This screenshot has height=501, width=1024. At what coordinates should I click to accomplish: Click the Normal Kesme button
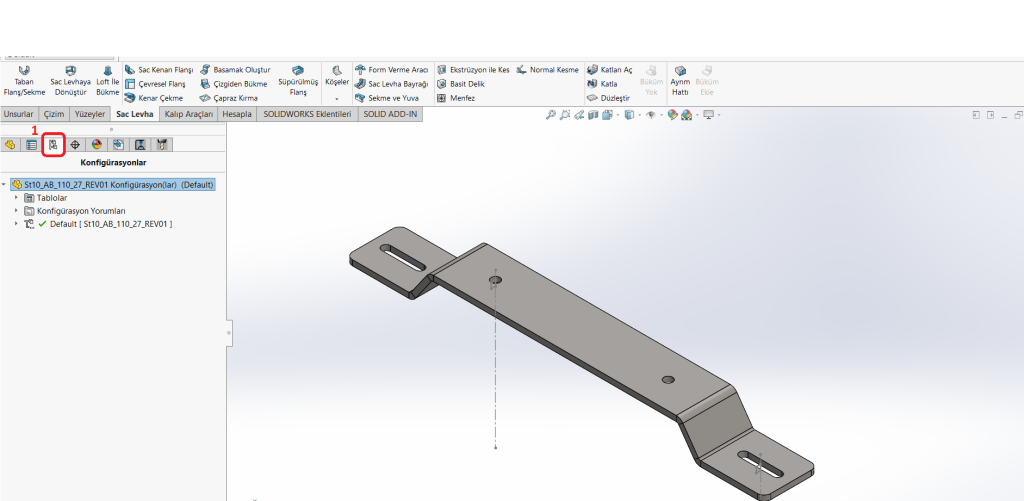[547, 70]
